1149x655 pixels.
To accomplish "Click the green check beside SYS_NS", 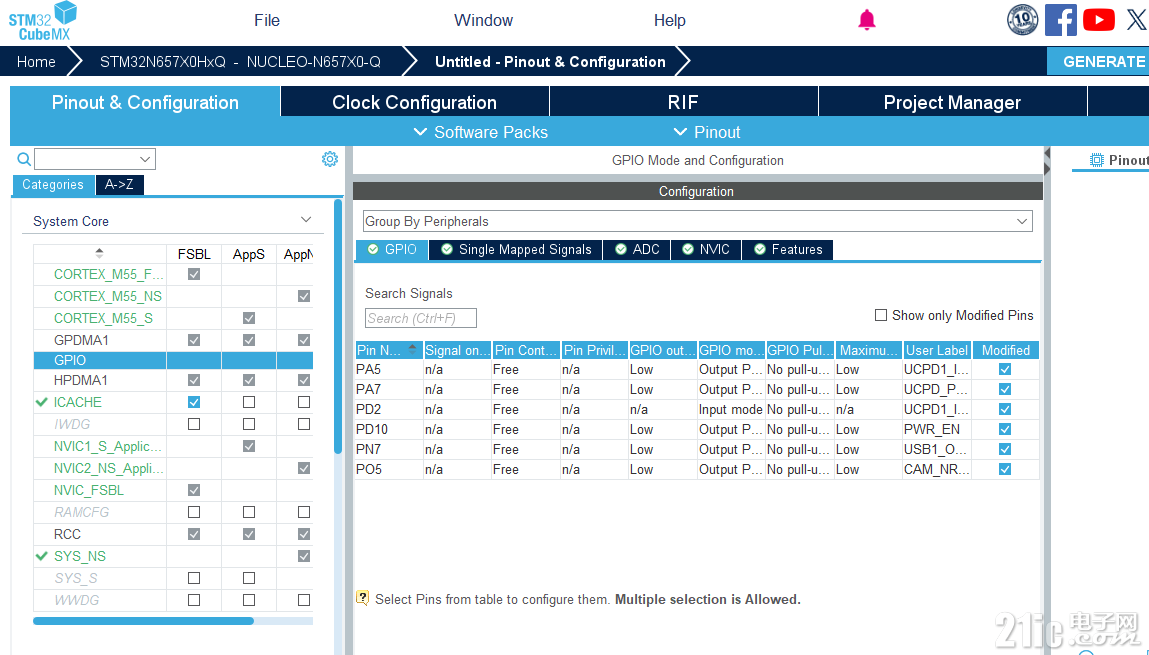I will coord(42,556).
